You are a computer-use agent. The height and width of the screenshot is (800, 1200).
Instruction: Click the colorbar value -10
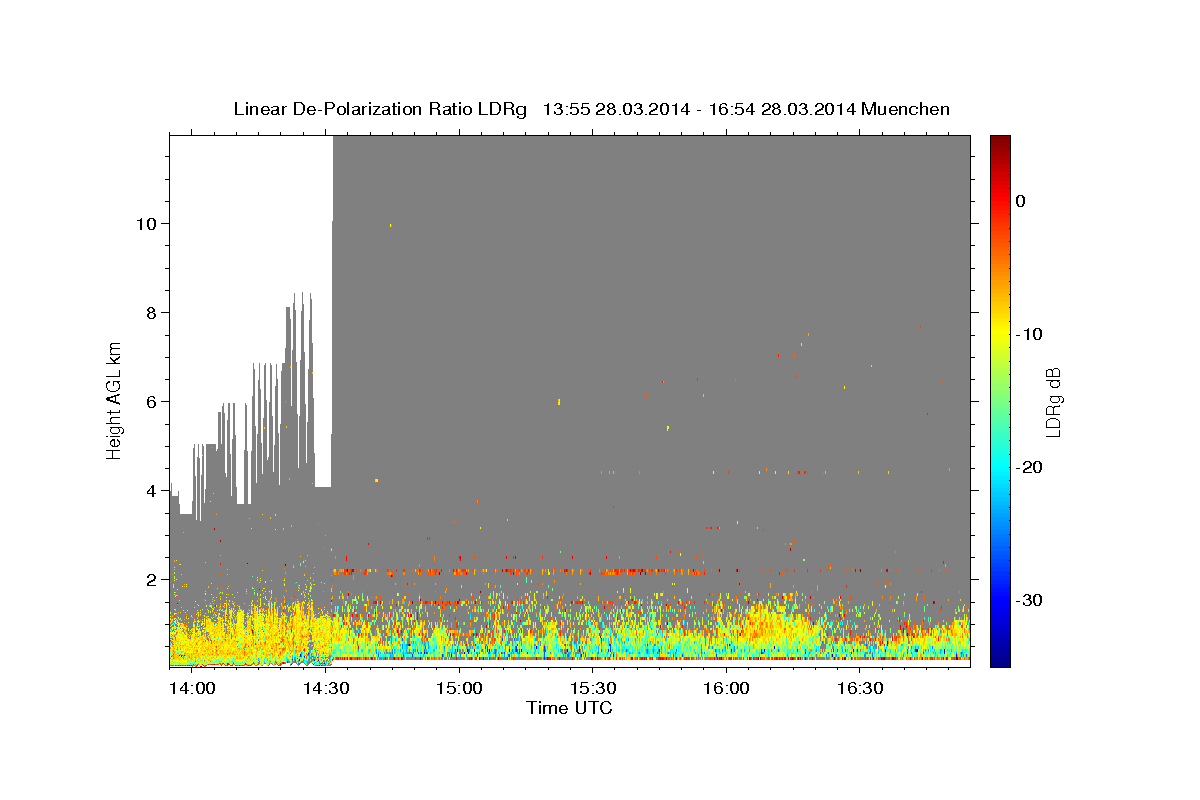pos(1030,334)
